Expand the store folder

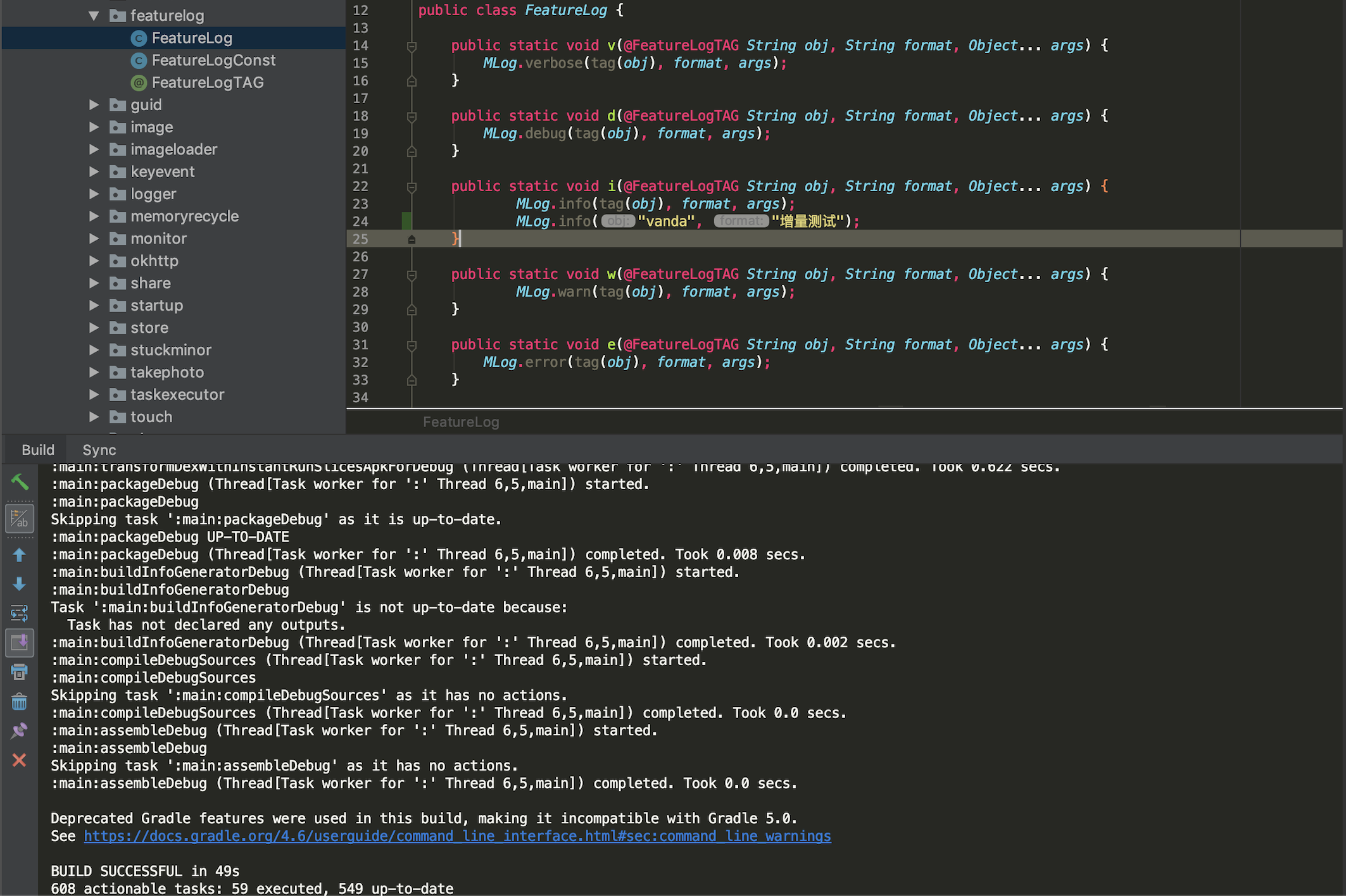tap(94, 327)
